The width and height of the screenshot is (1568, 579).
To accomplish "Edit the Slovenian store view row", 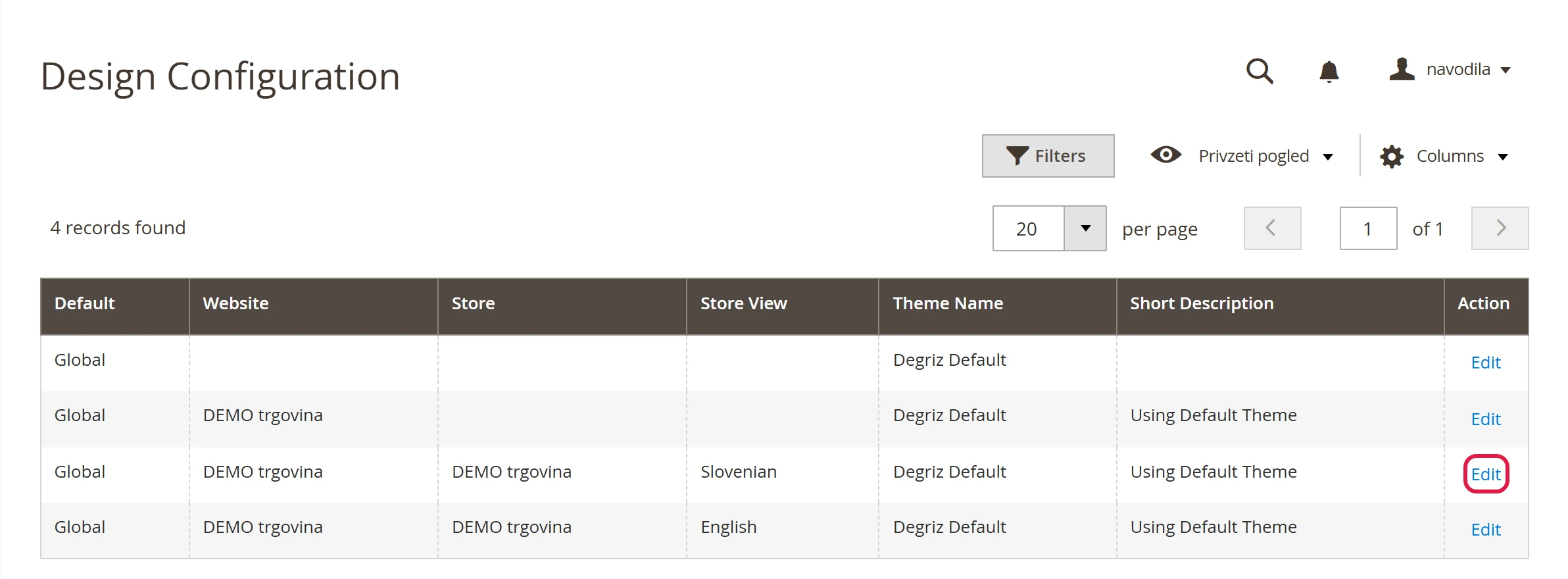I will [1486, 474].
